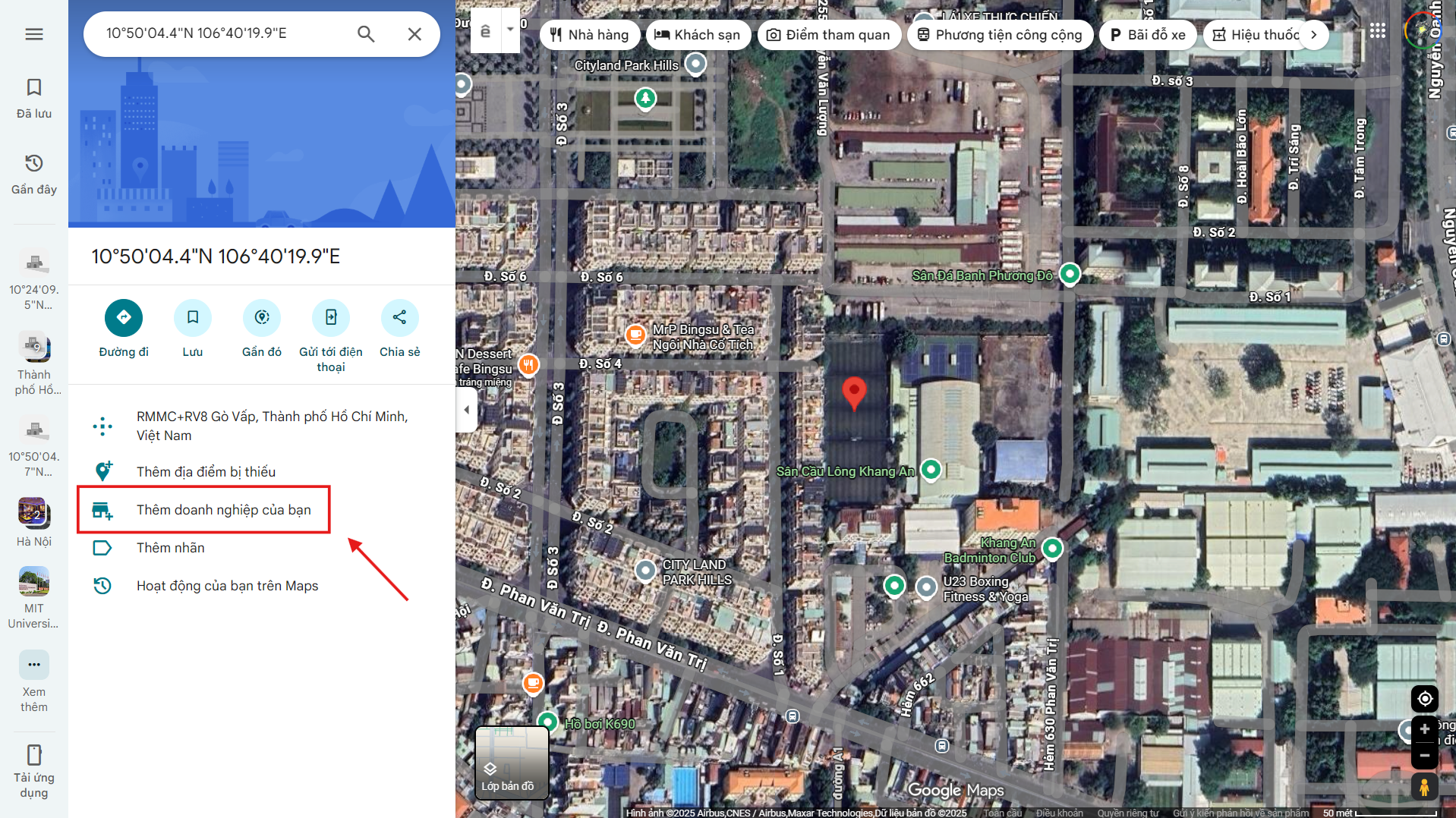Toggle the Lớp bản đồ layer thumbnail

point(511,762)
